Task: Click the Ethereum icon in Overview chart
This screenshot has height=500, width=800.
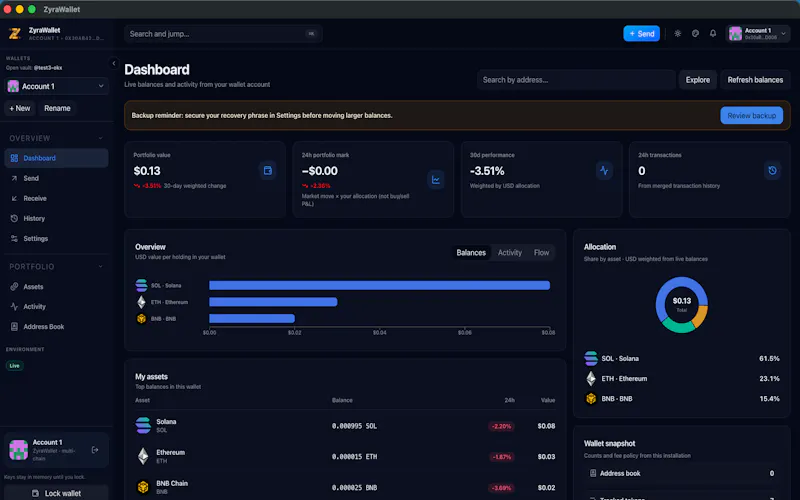Action: click(141, 302)
